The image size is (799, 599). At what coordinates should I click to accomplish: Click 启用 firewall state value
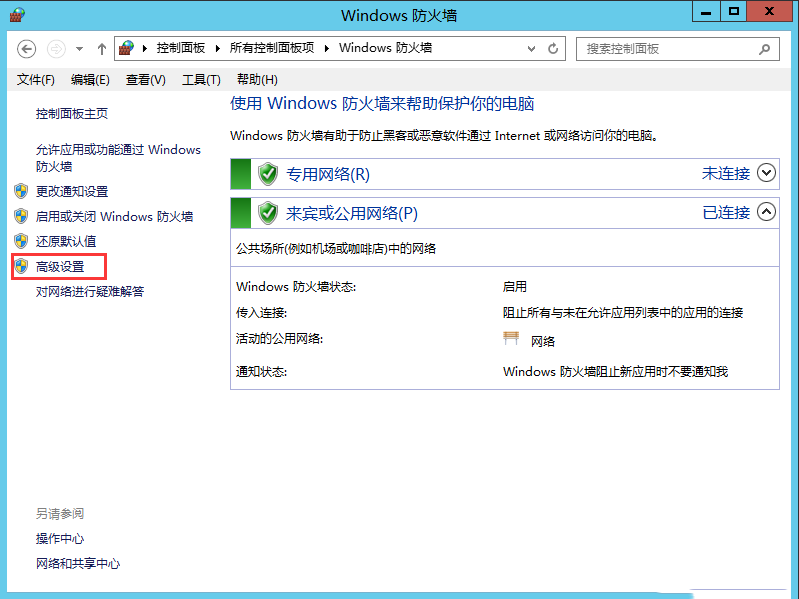[x=515, y=287]
